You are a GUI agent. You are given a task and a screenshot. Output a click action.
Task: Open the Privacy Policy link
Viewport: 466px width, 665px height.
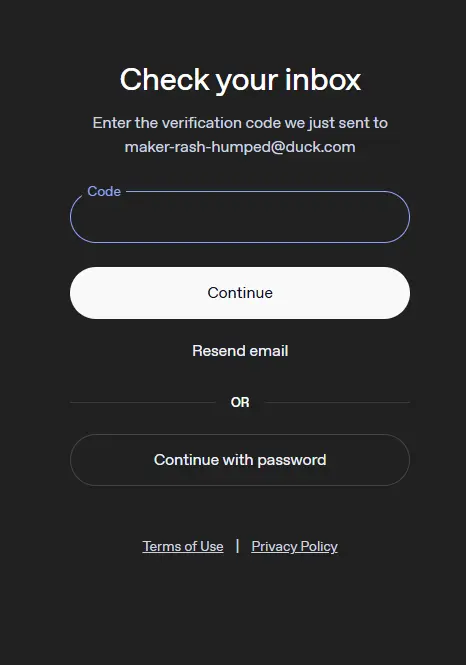[294, 546]
